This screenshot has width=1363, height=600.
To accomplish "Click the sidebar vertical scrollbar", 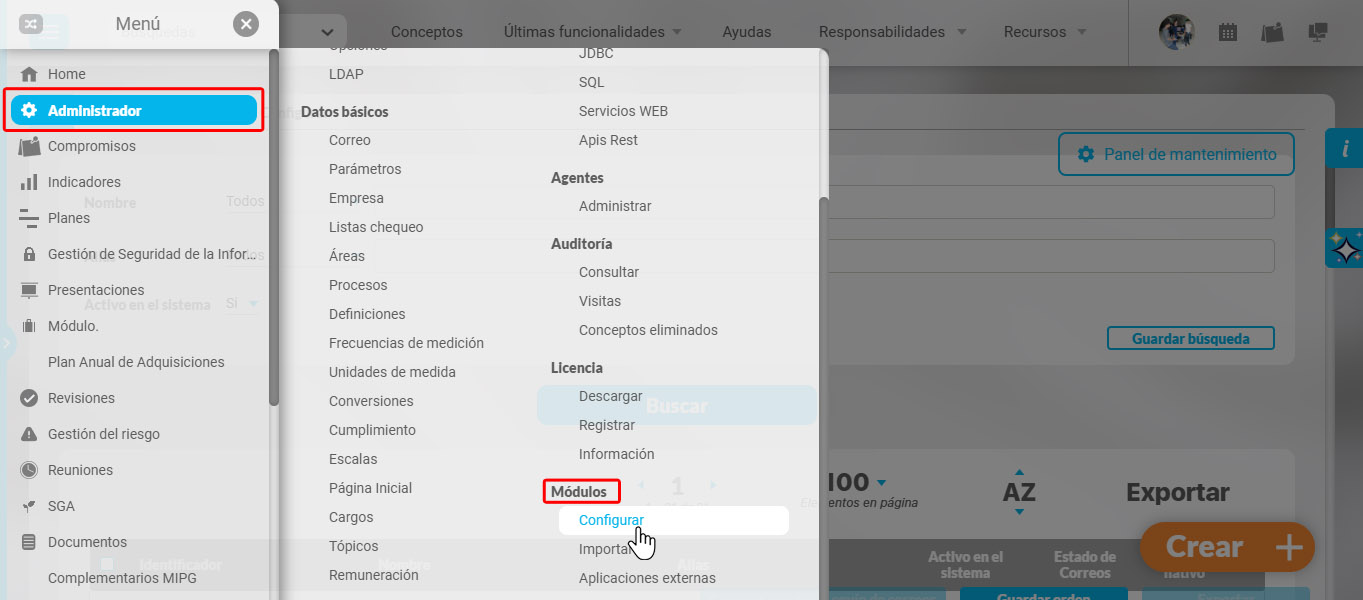I will pyautogui.click(x=274, y=230).
